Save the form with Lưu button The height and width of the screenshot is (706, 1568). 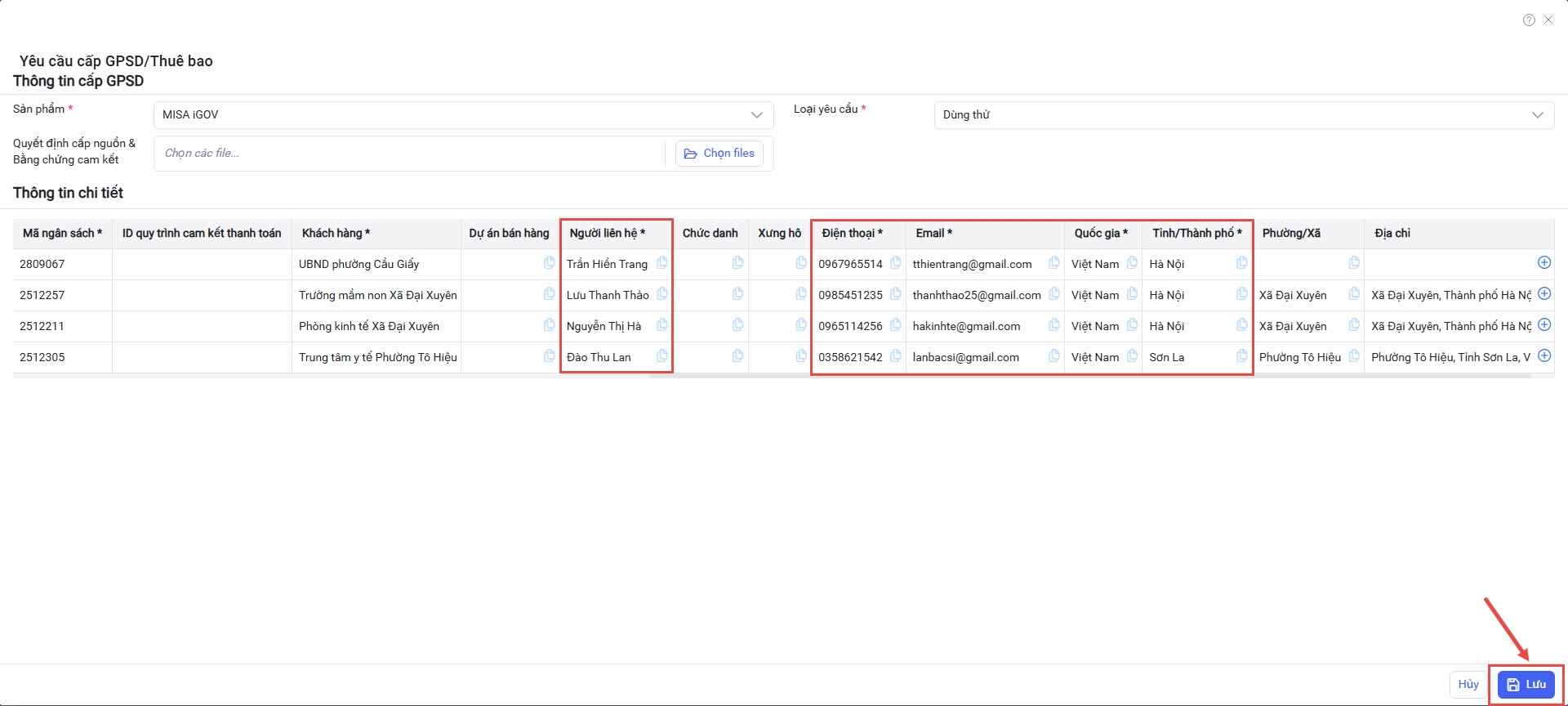pos(1526,685)
